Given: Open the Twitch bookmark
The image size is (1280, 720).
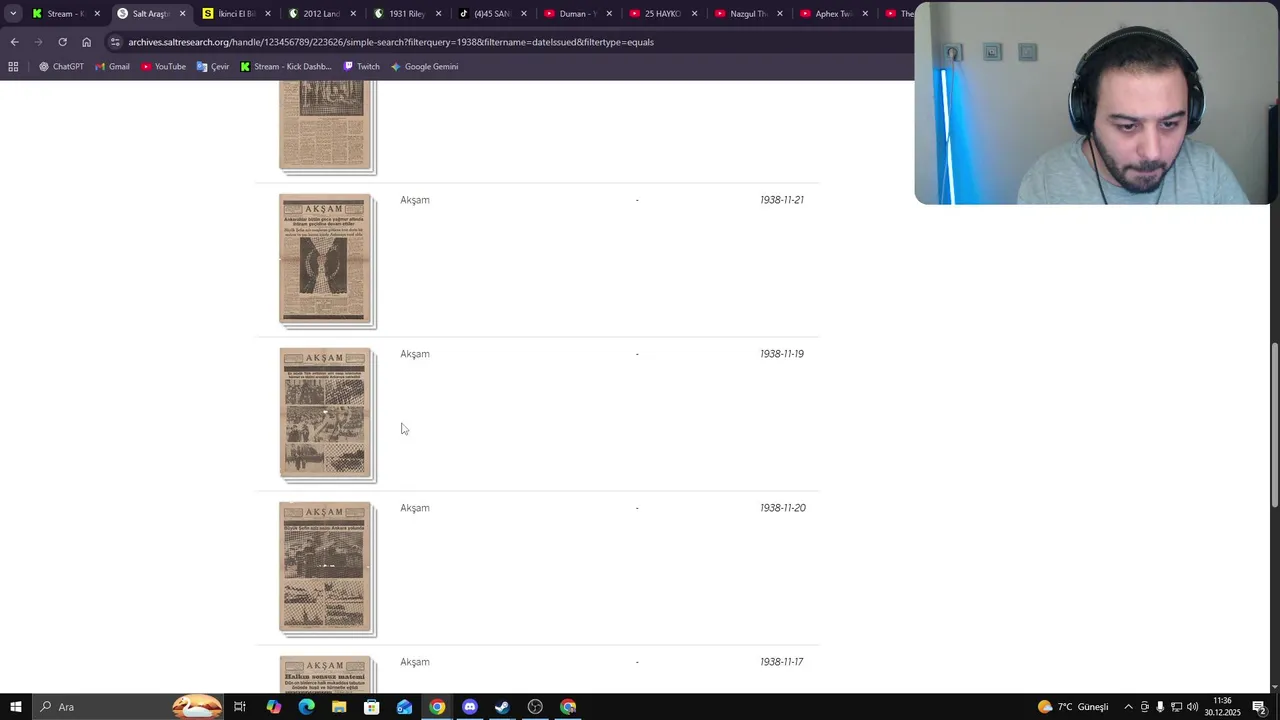Looking at the screenshot, I should [361, 67].
